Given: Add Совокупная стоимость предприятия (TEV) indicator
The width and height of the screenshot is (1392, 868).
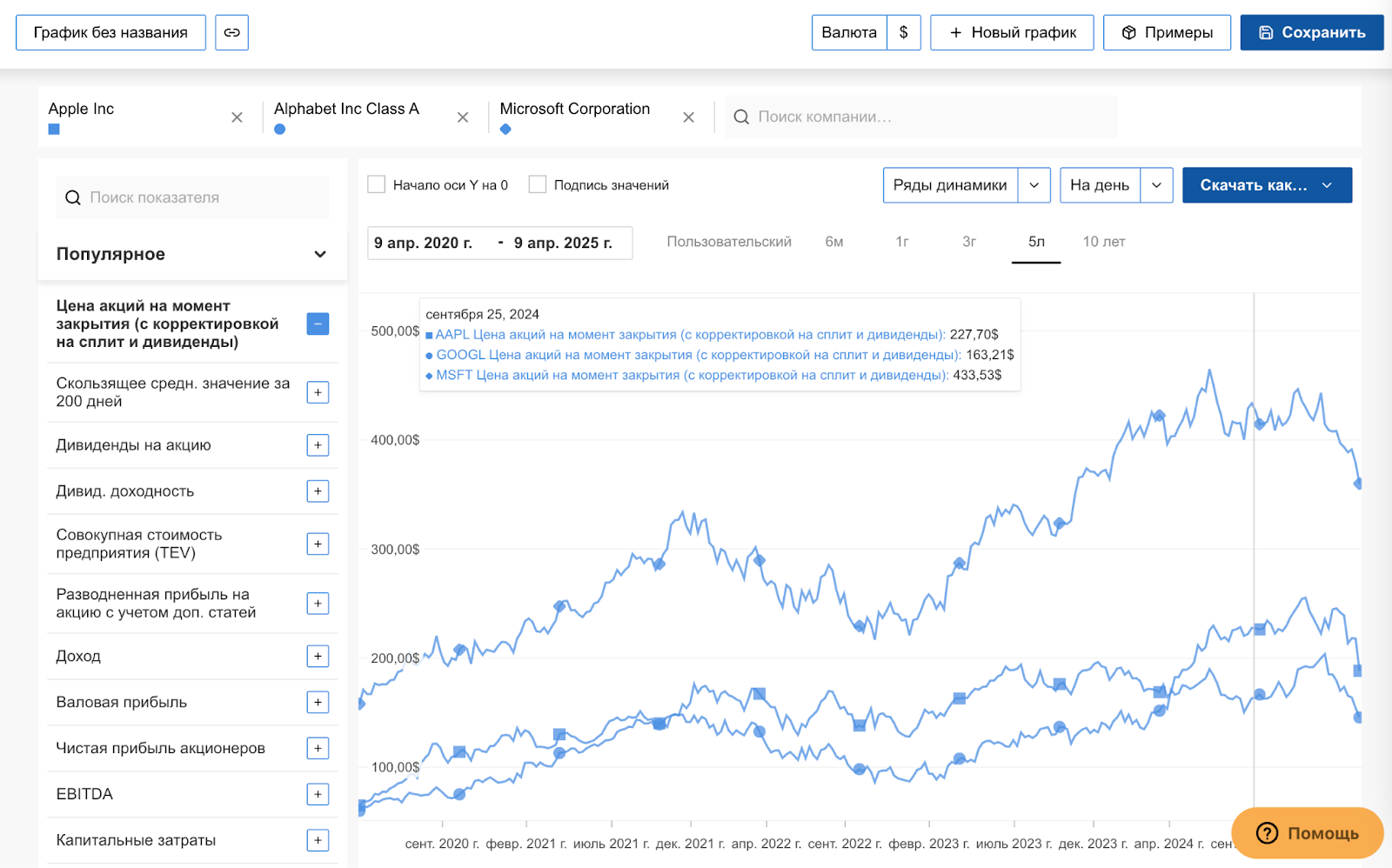Looking at the screenshot, I should click(x=318, y=544).
